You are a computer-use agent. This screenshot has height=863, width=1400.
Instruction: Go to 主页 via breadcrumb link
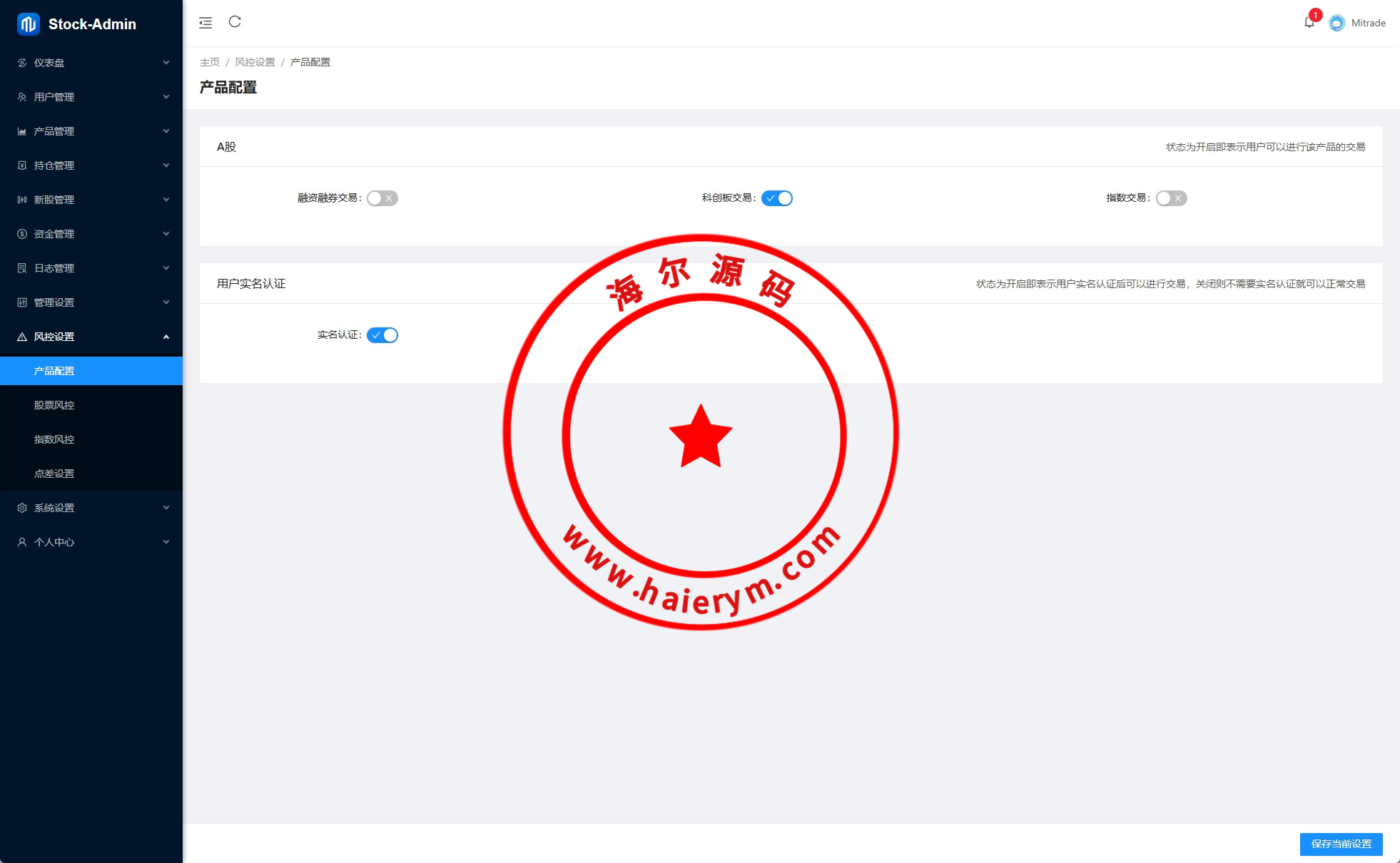pyautogui.click(x=209, y=62)
